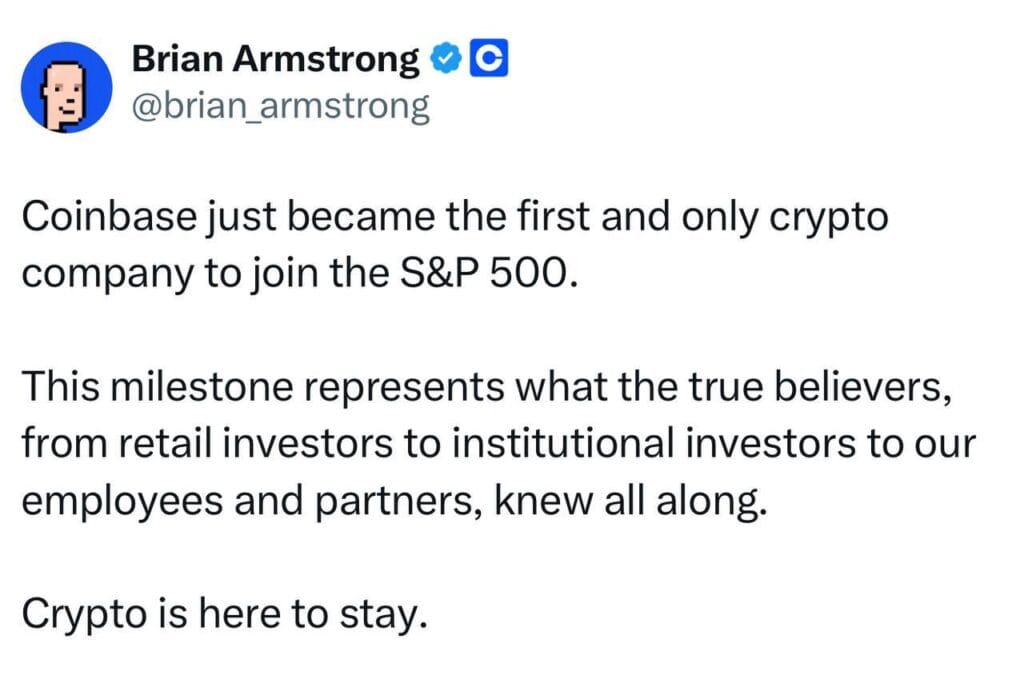Click the Coinbase affiliation badge icon

(x=487, y=62)
